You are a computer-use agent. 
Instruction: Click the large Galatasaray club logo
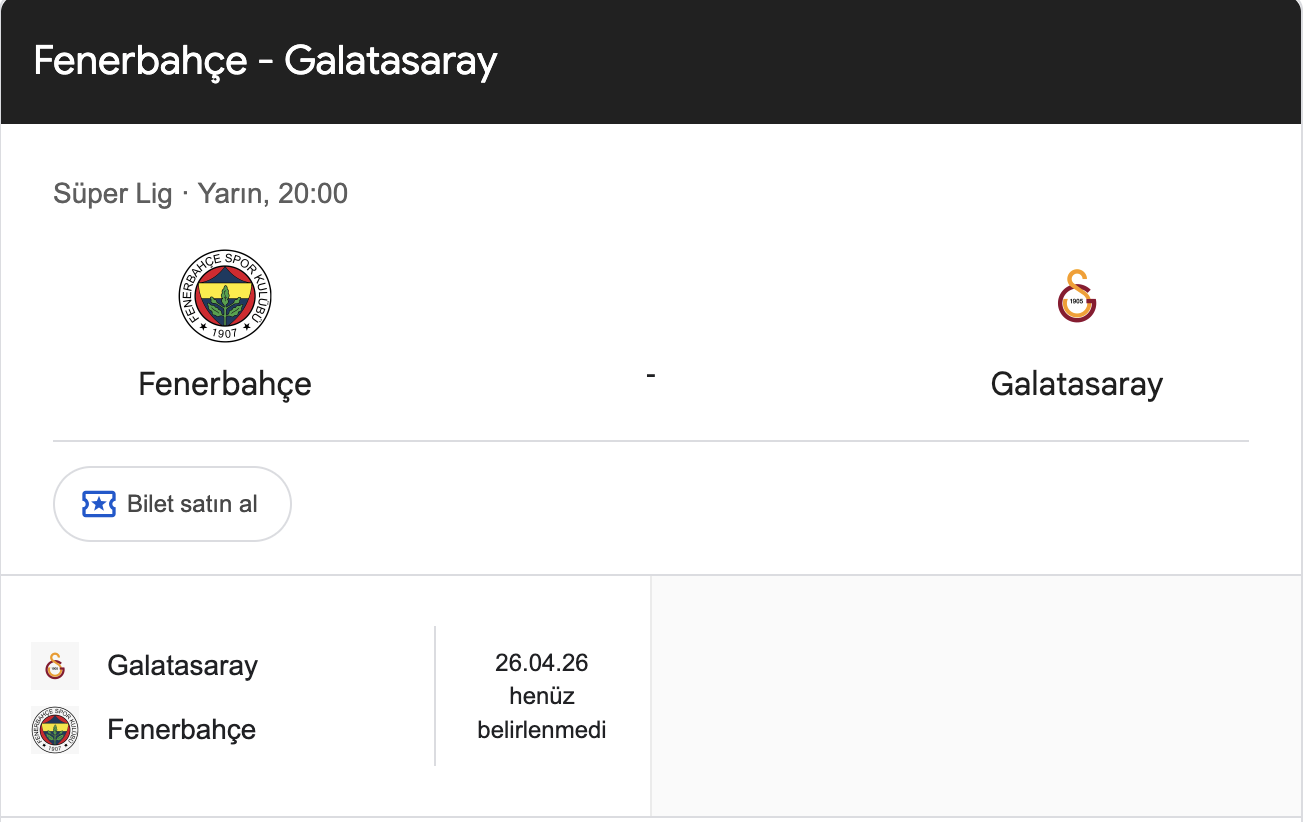click(1076, 296)
